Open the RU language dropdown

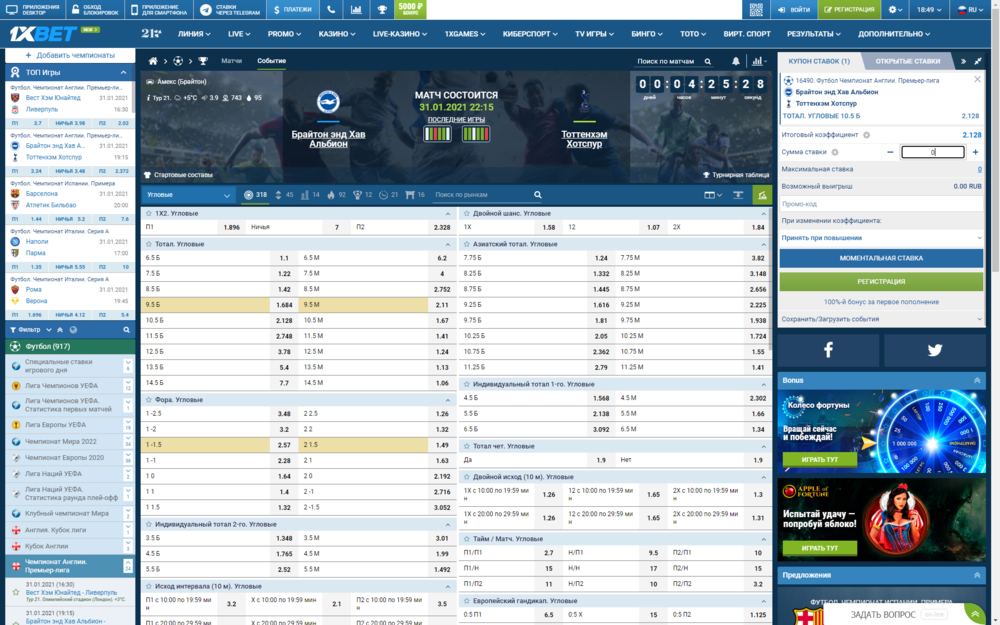[x=970, y=10]
